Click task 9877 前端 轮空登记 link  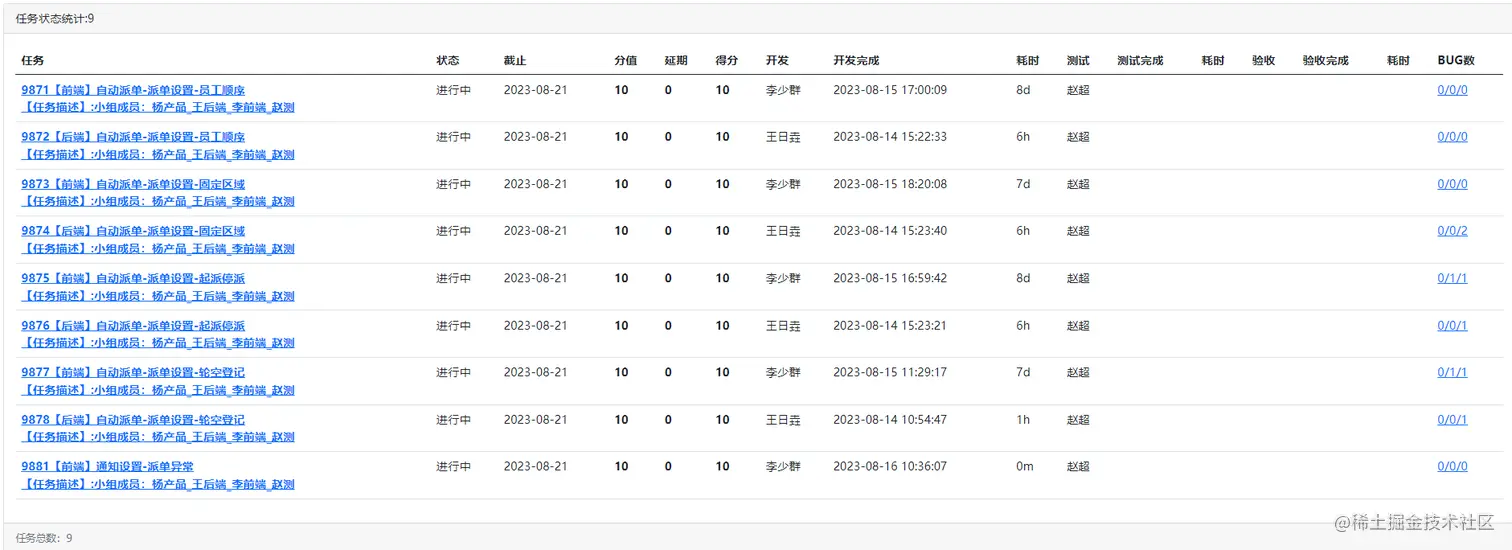(x=133, y=372)
